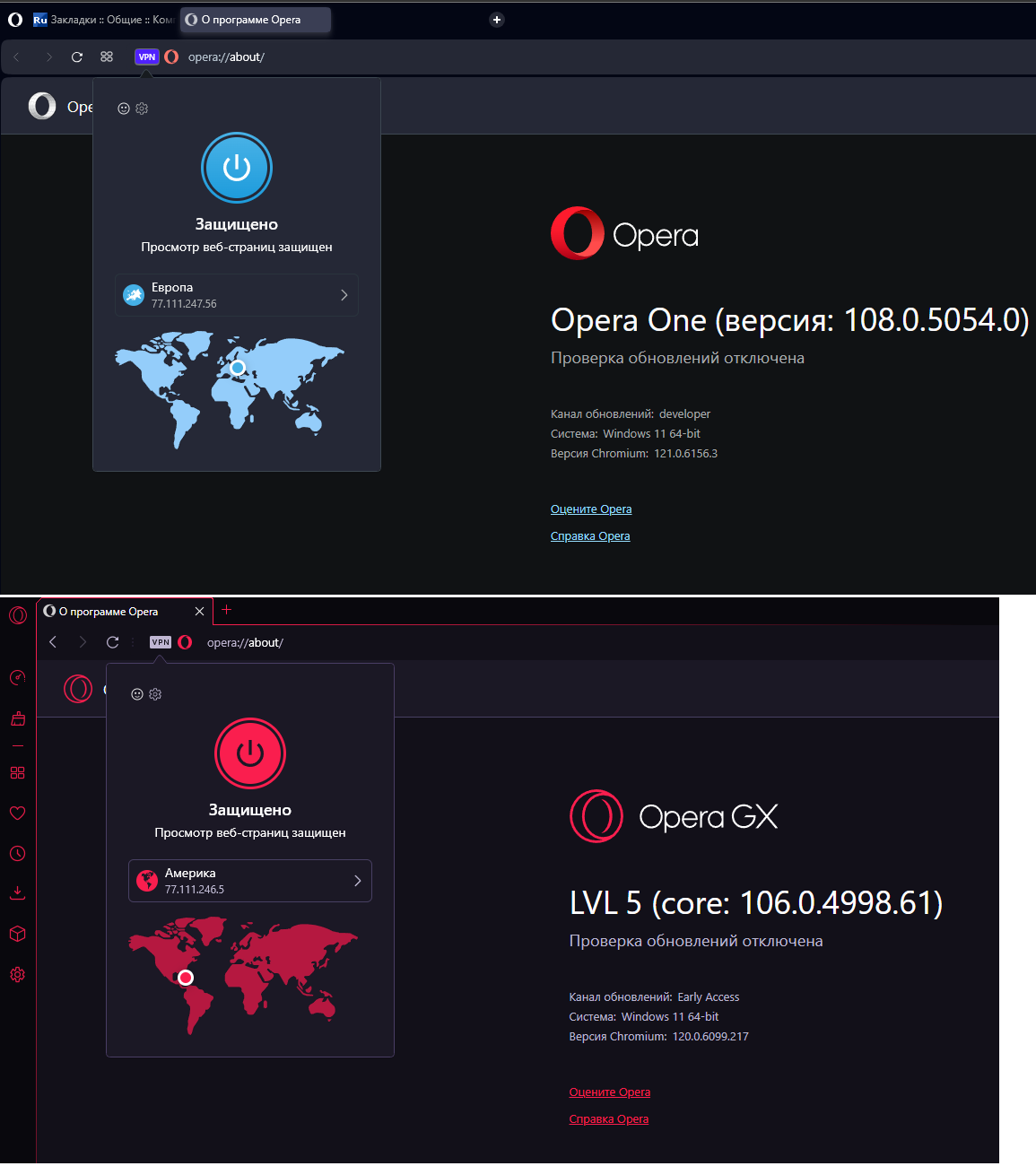Turn off VPN with the blue power button

click(237, 168)
